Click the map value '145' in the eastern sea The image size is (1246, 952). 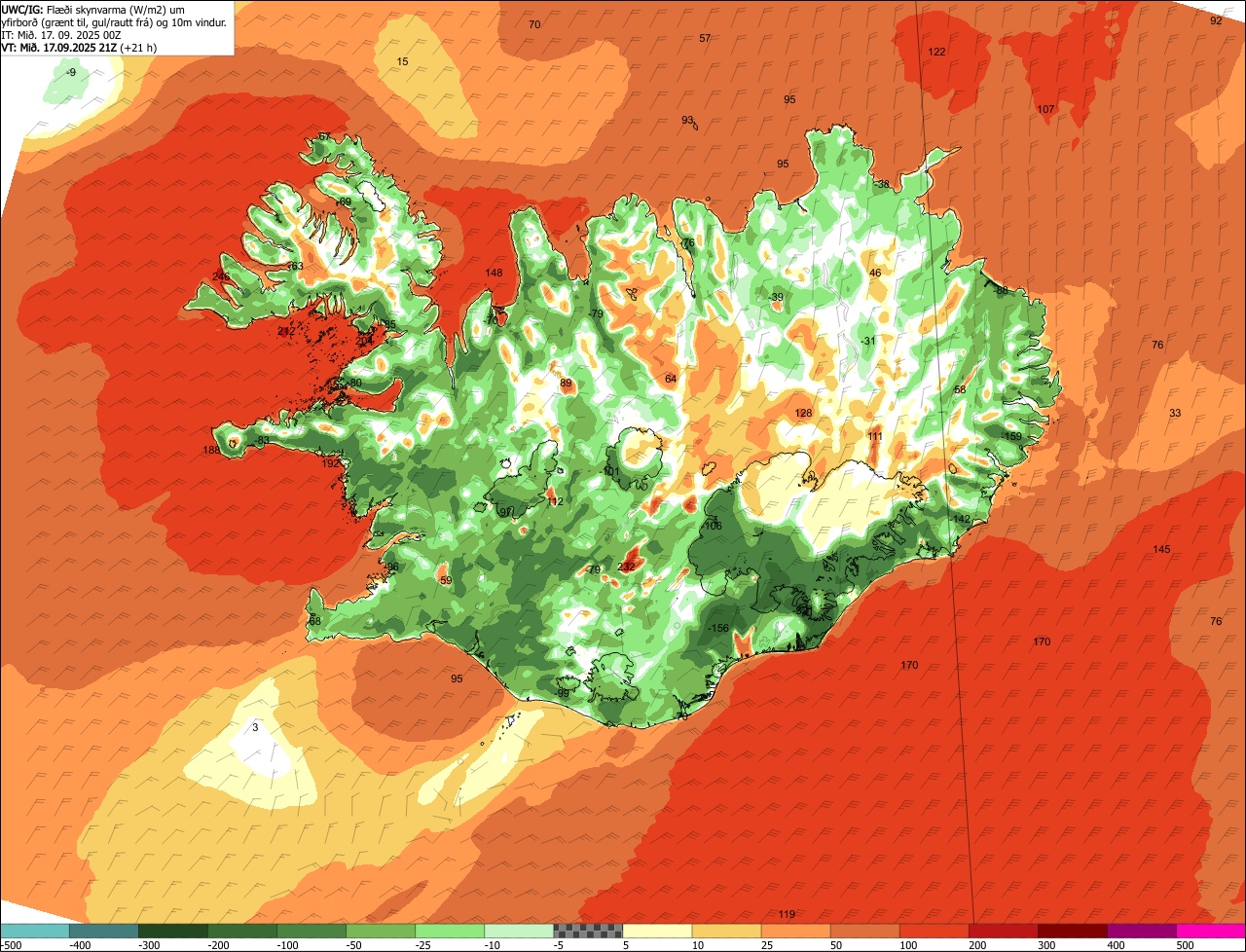[x=1161, y=550]
